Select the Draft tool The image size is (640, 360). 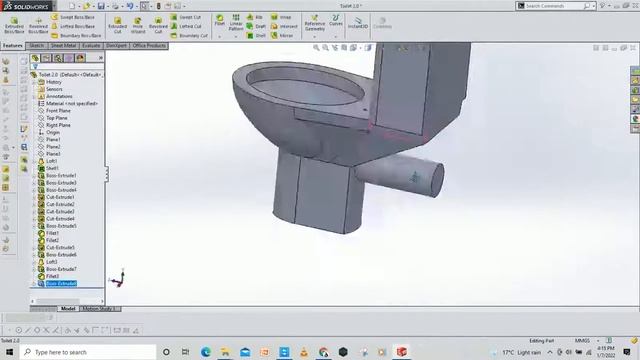point(256,26)
